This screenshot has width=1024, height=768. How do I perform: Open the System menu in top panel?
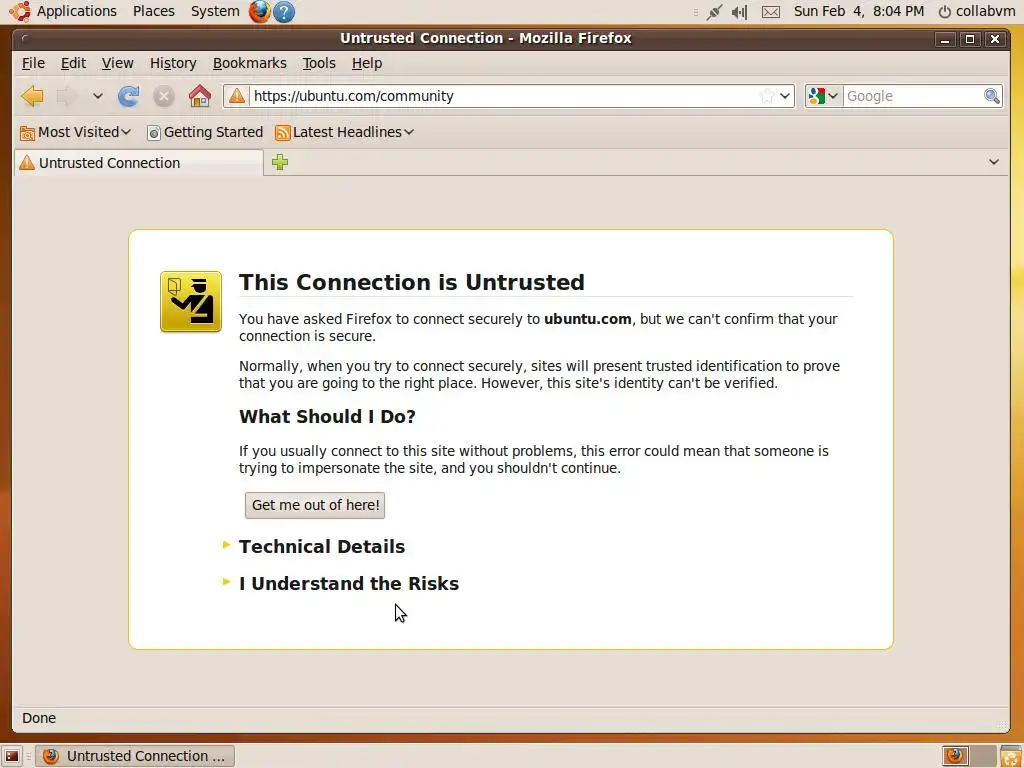pos(215,11)
